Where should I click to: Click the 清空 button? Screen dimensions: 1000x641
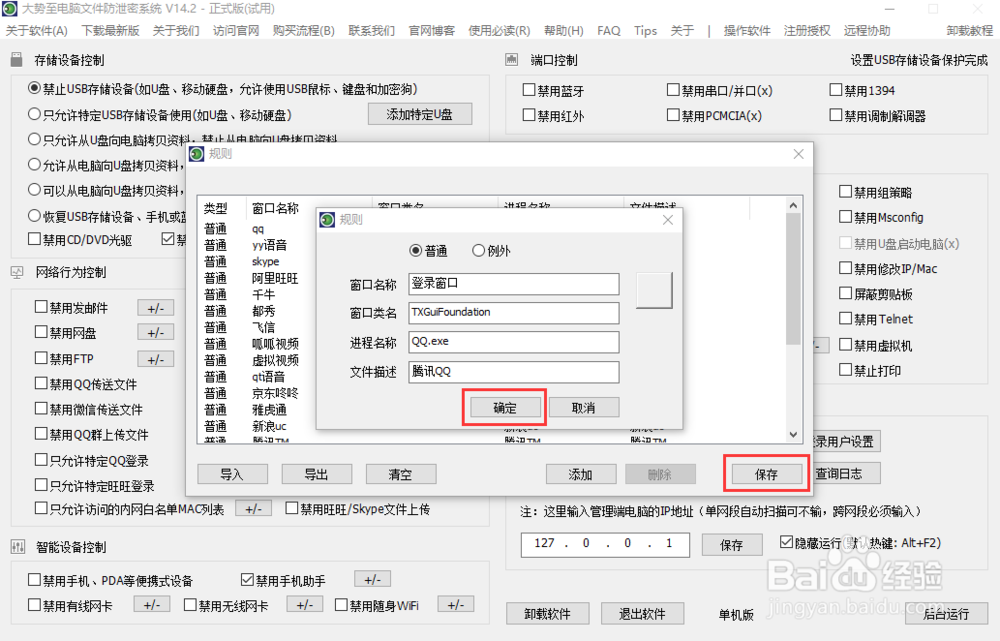point(401,474)
